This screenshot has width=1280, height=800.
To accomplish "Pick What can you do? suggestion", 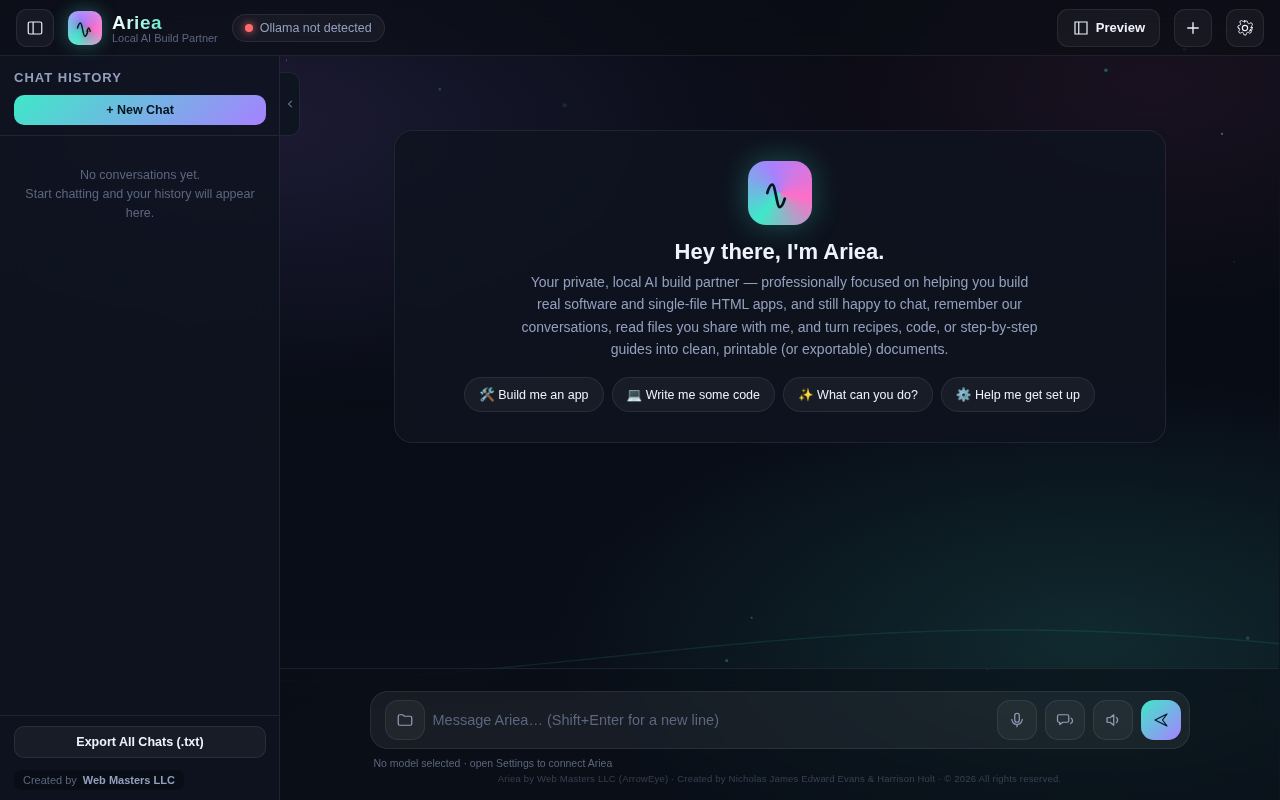I will pos(858,395).
